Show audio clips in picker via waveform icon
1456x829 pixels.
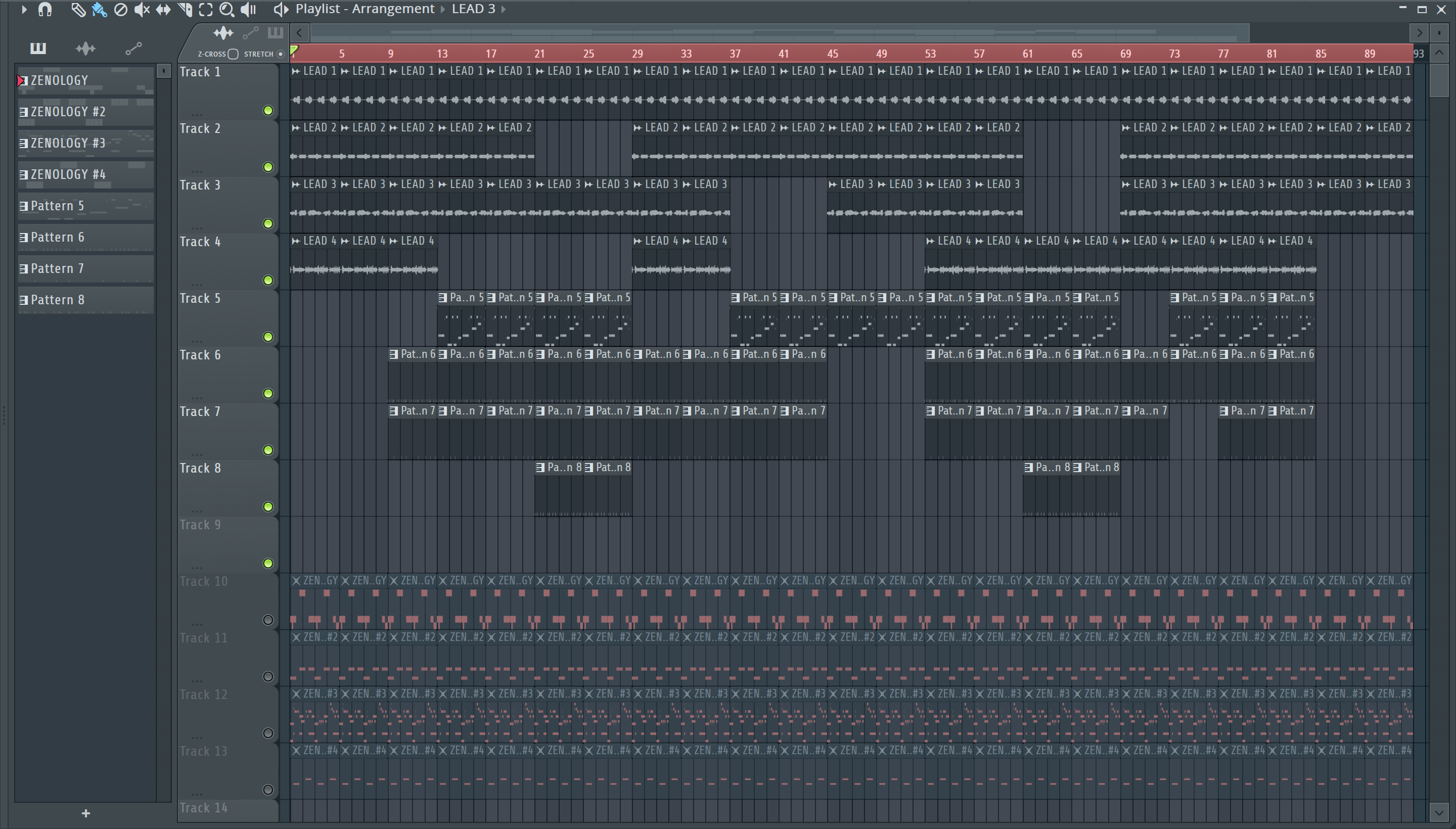pyautogui.click(x=85, y=49)
